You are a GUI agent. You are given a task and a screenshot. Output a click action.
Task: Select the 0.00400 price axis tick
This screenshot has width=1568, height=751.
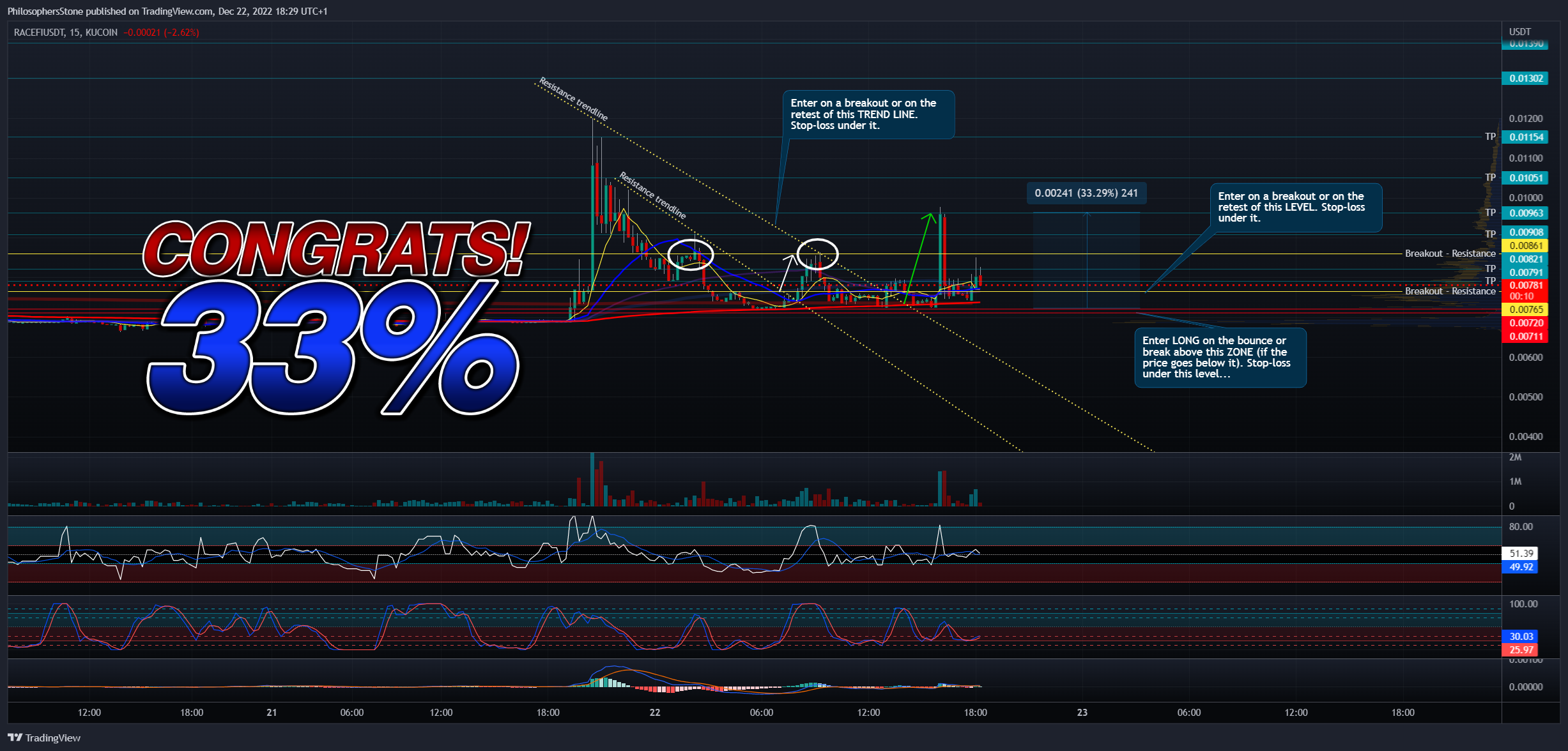coord(1526,437)
